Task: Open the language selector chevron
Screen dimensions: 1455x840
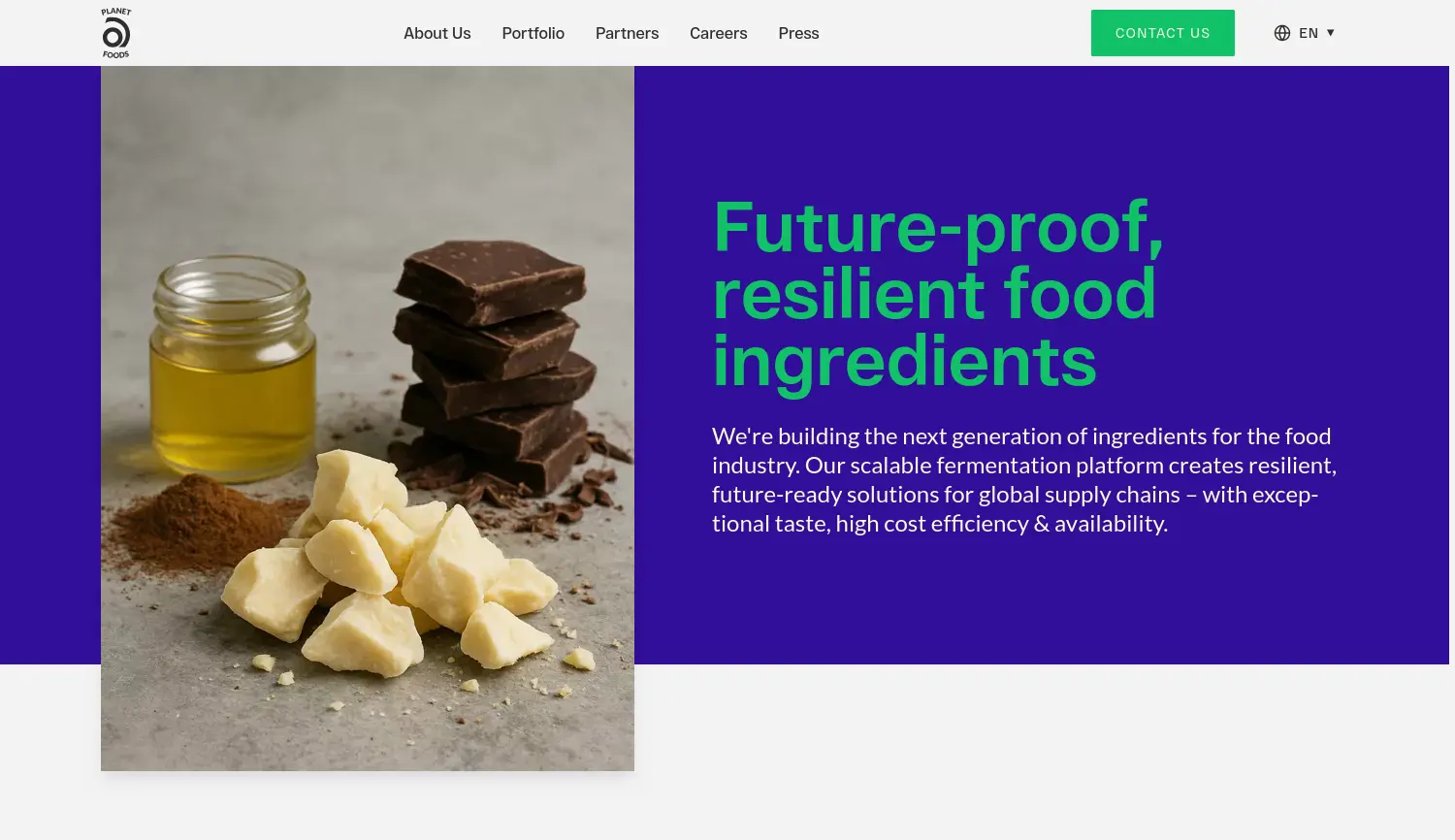Action: coord(1330,32)
